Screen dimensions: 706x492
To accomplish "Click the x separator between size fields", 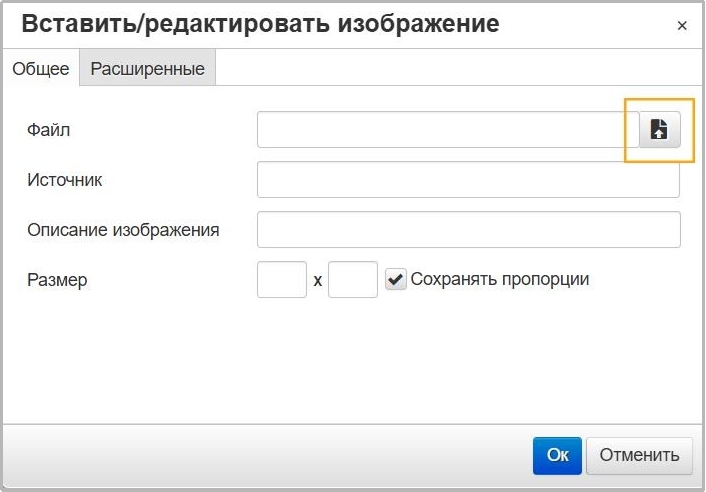I will (317, 281).
